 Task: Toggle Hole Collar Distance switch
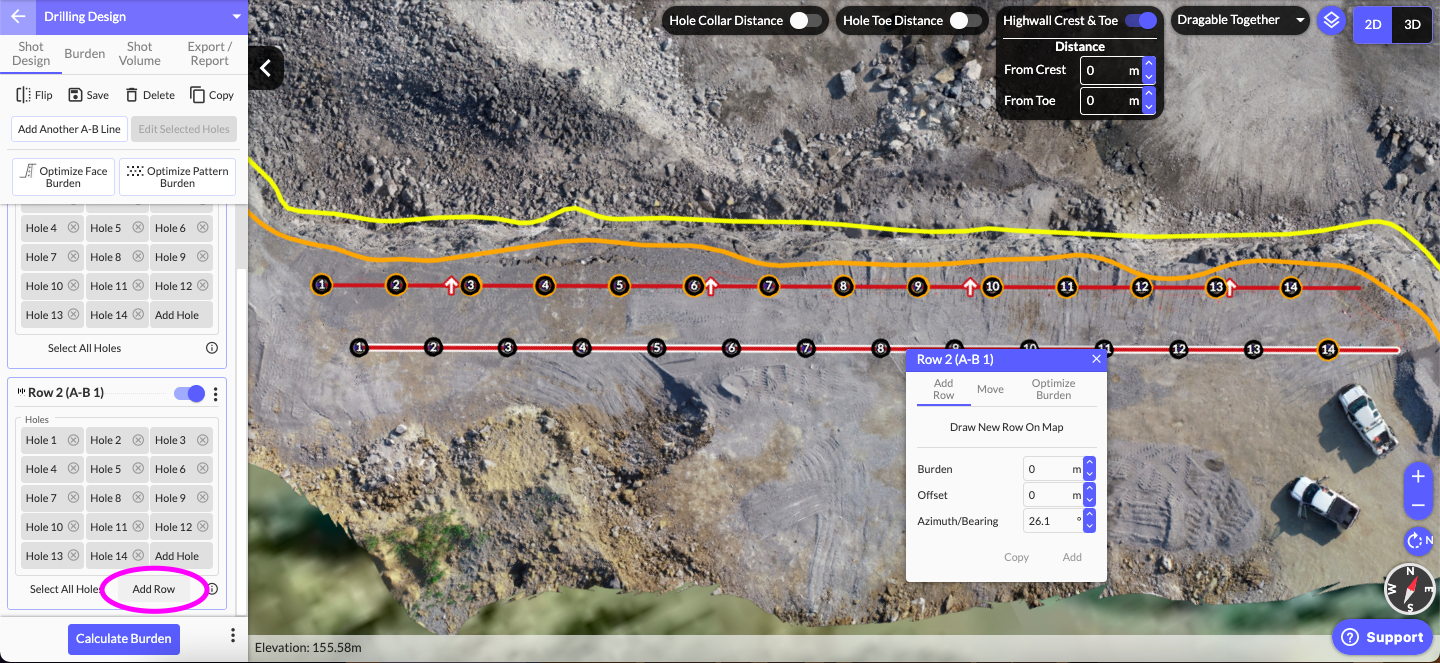pyautogui.click(x=805, y=21)
